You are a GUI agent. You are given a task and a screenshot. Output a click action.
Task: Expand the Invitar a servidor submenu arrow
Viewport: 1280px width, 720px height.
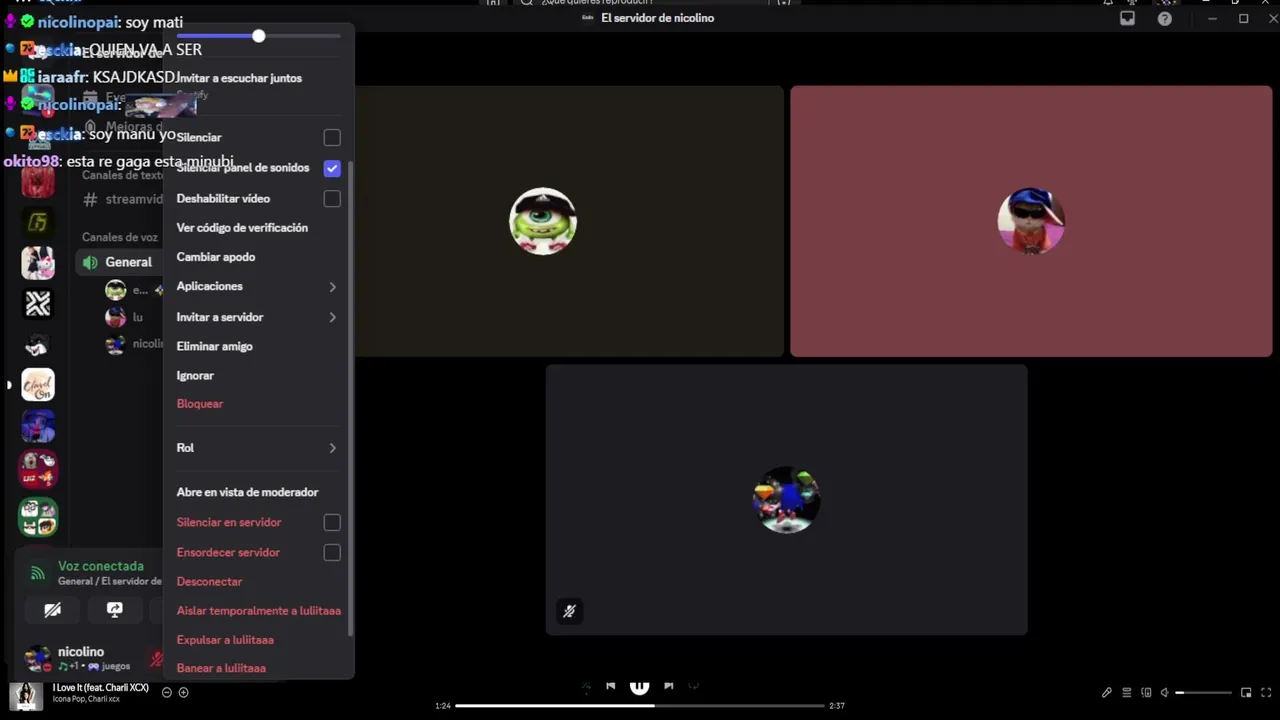[332, 317]
